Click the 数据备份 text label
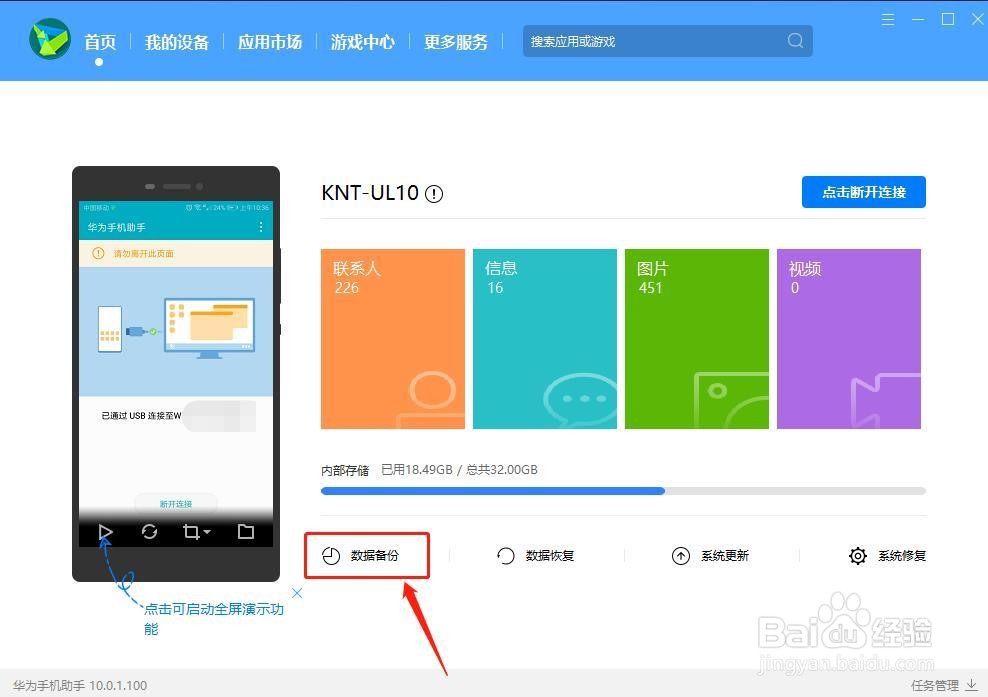The height and width of the screenshot is (697, 988). coord(375,556)
